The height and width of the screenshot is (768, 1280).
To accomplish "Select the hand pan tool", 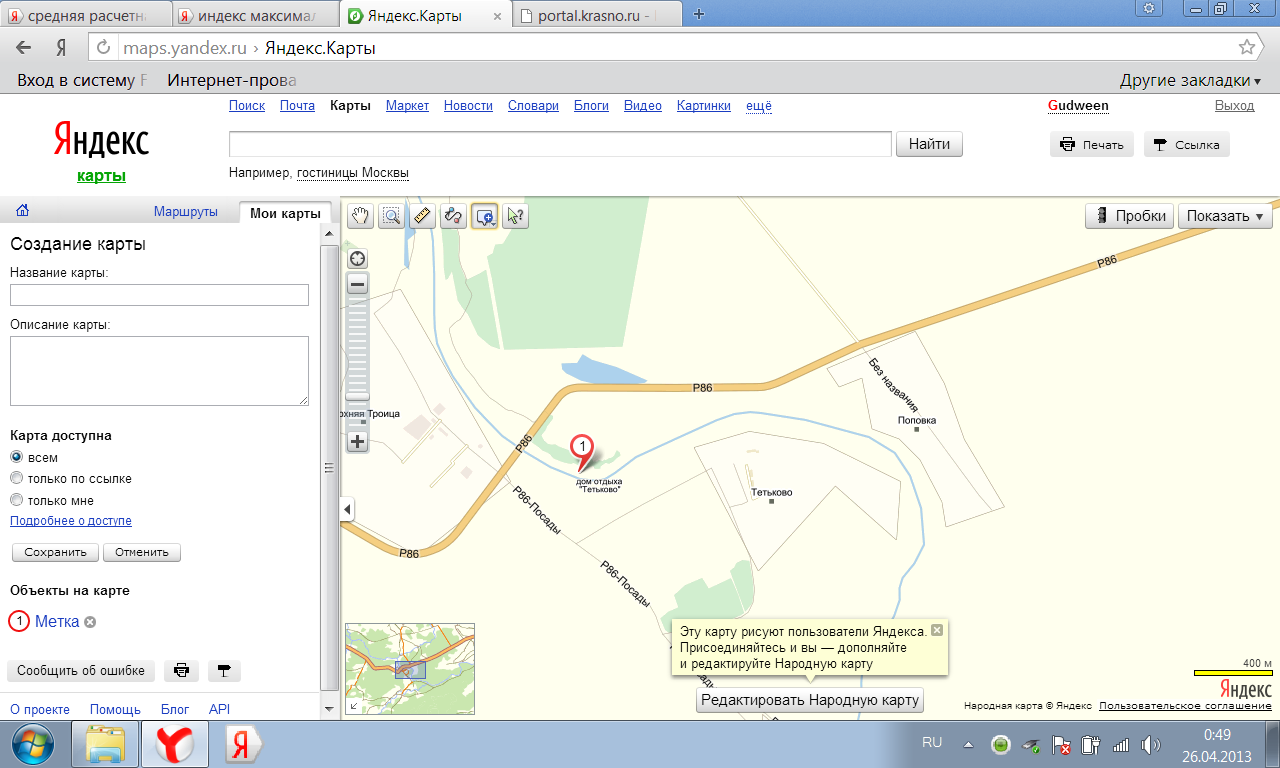I will [360, 215].
